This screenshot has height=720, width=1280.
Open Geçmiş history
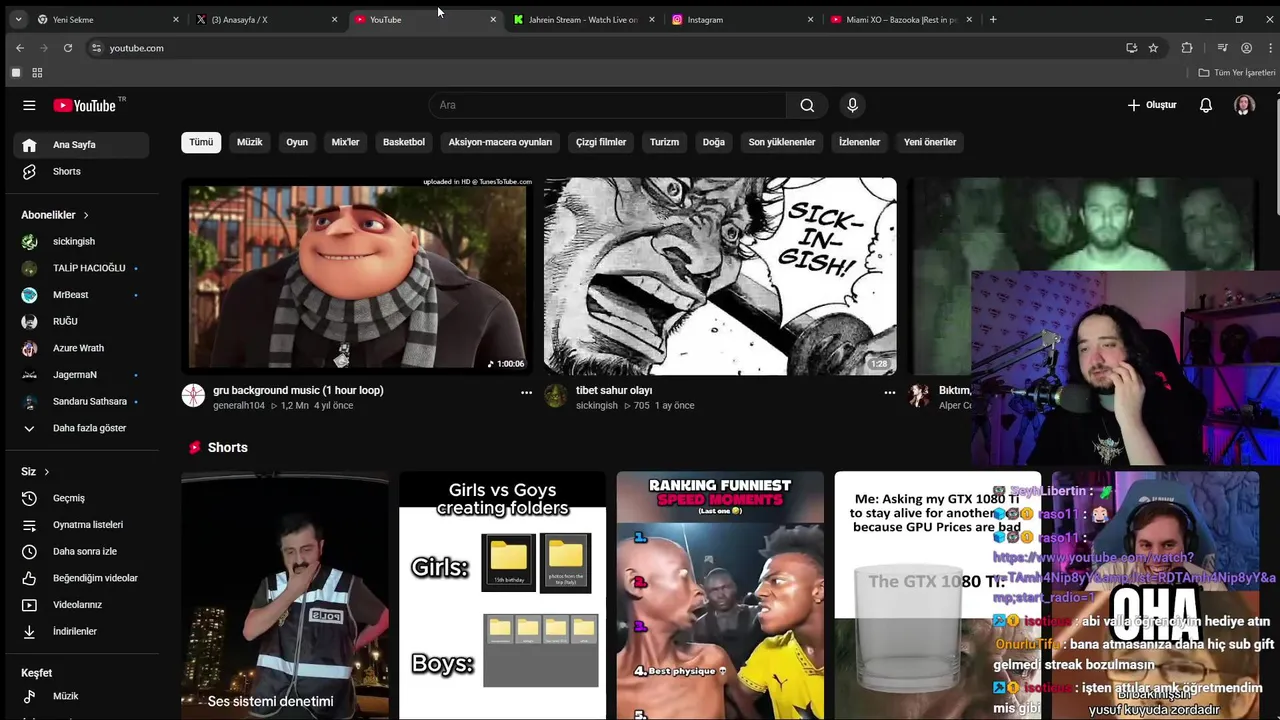[x=81, y=498]
